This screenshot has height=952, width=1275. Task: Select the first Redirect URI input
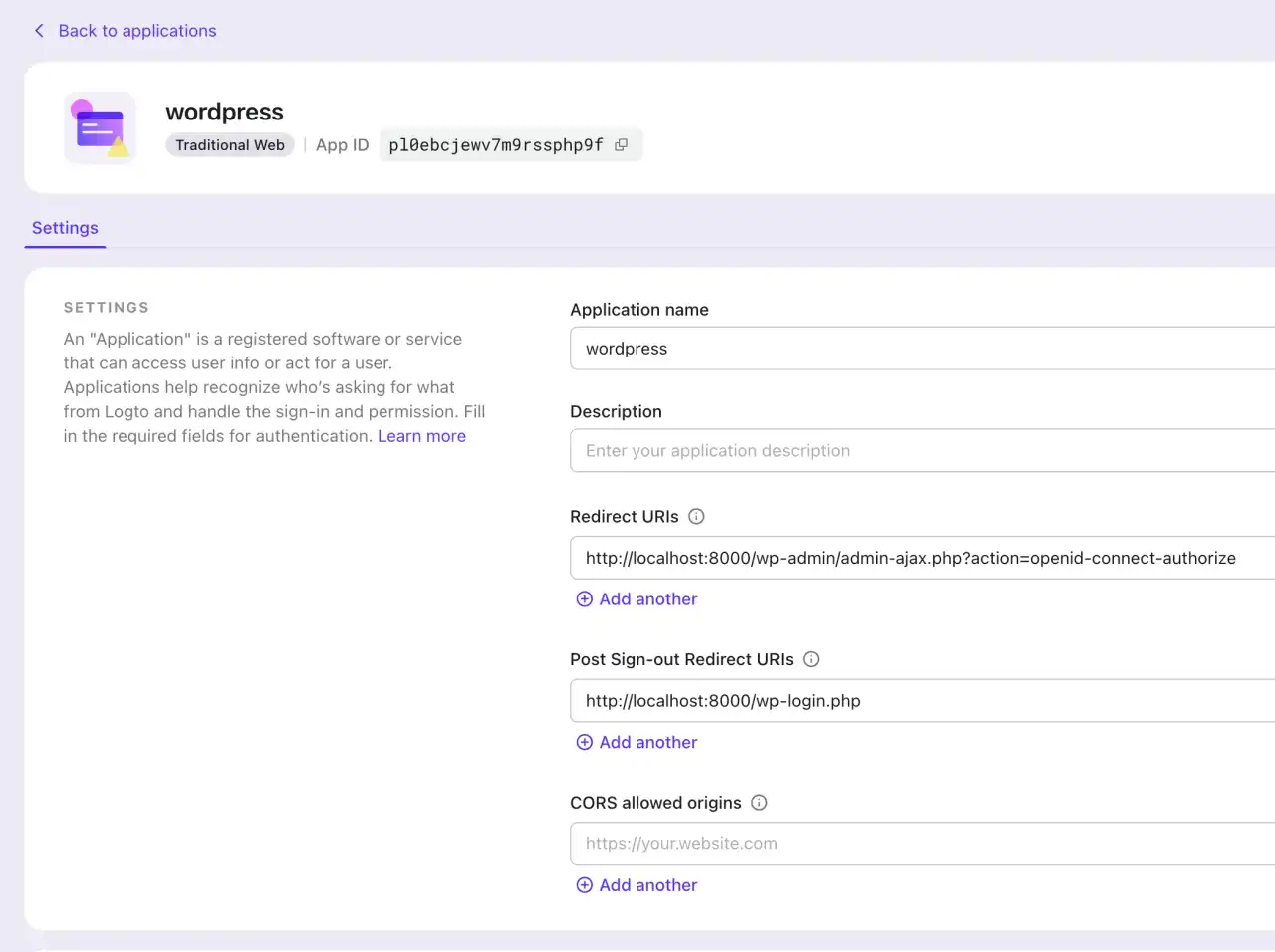coord(896,558)
